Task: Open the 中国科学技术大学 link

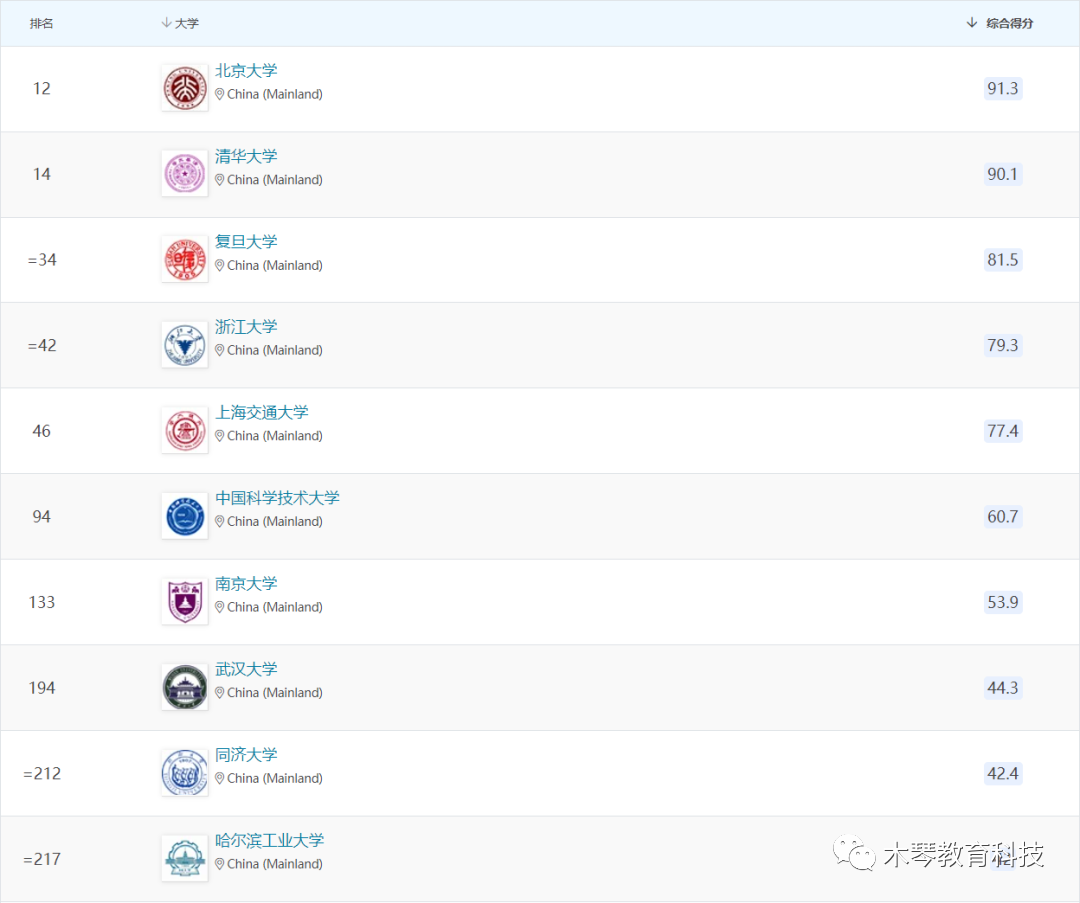Action: (277, 498)
